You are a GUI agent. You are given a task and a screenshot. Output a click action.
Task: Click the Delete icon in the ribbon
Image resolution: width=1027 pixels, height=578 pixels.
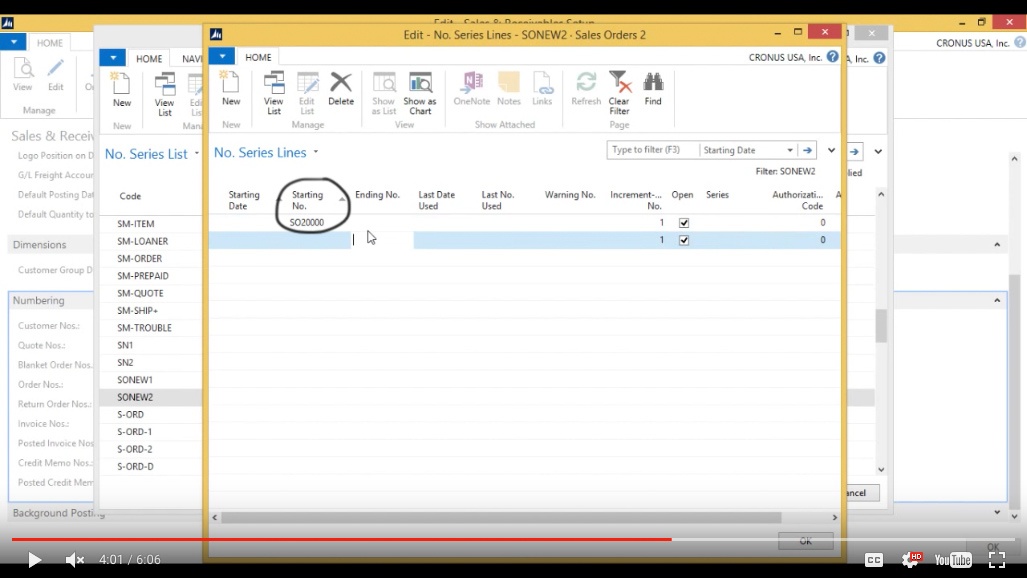[341, 88]
